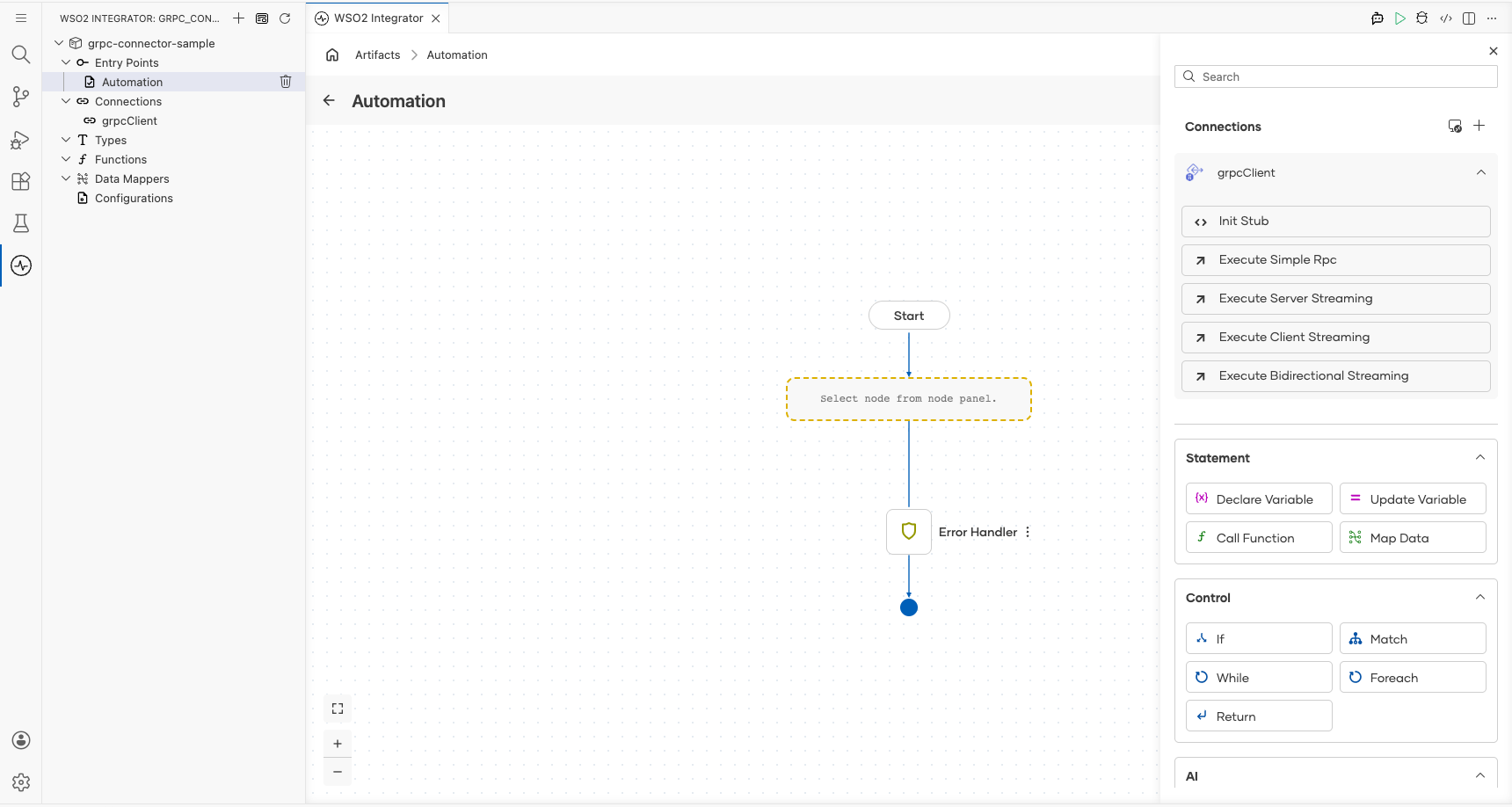
Task: Add a Declare Variable node
Action: (x=1259, y=498)
